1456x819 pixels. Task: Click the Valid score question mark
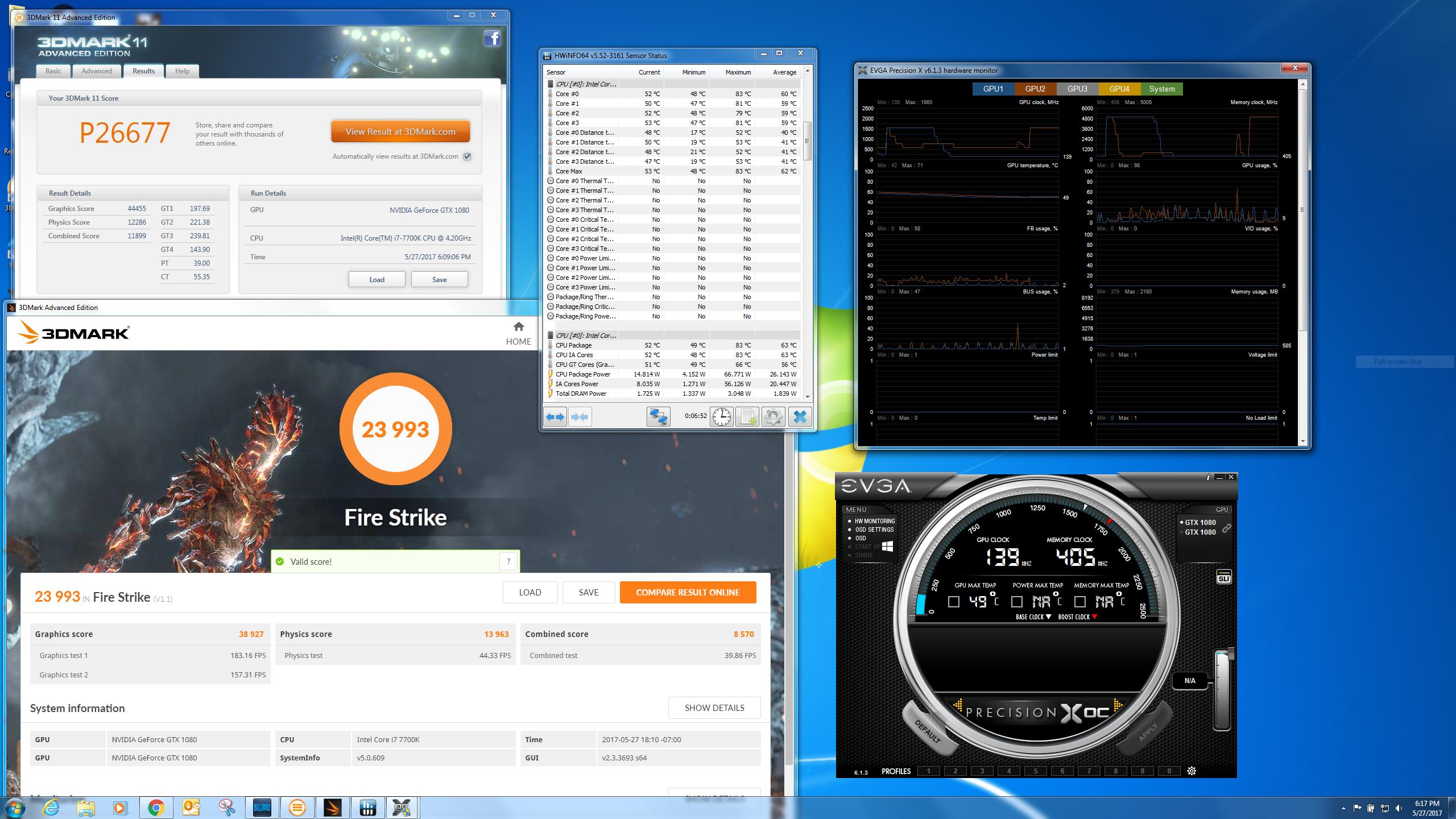508,561
